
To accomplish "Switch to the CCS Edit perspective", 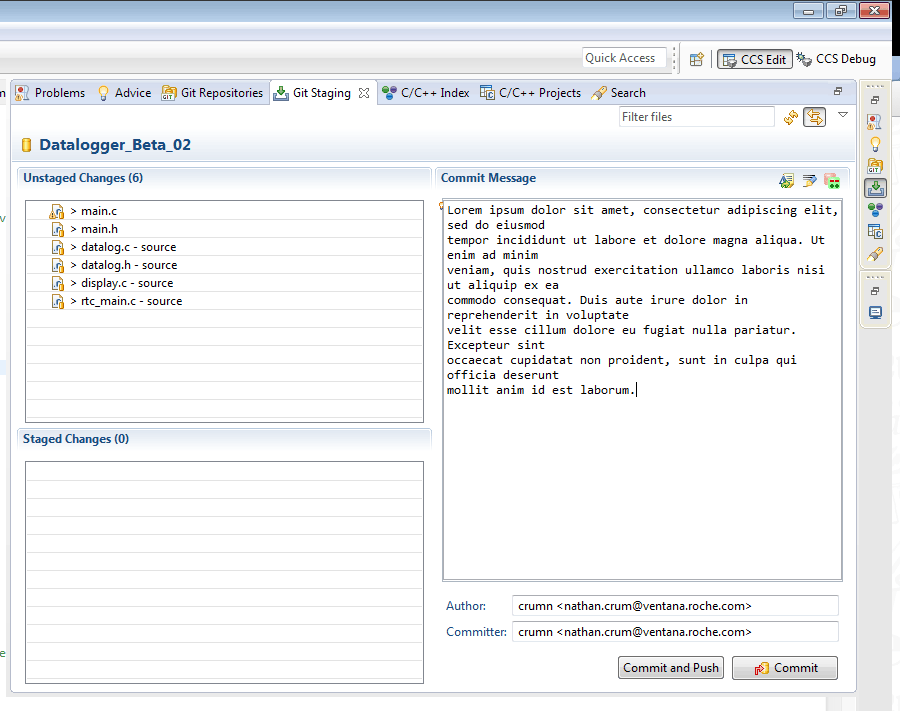I will coord(754,59).
